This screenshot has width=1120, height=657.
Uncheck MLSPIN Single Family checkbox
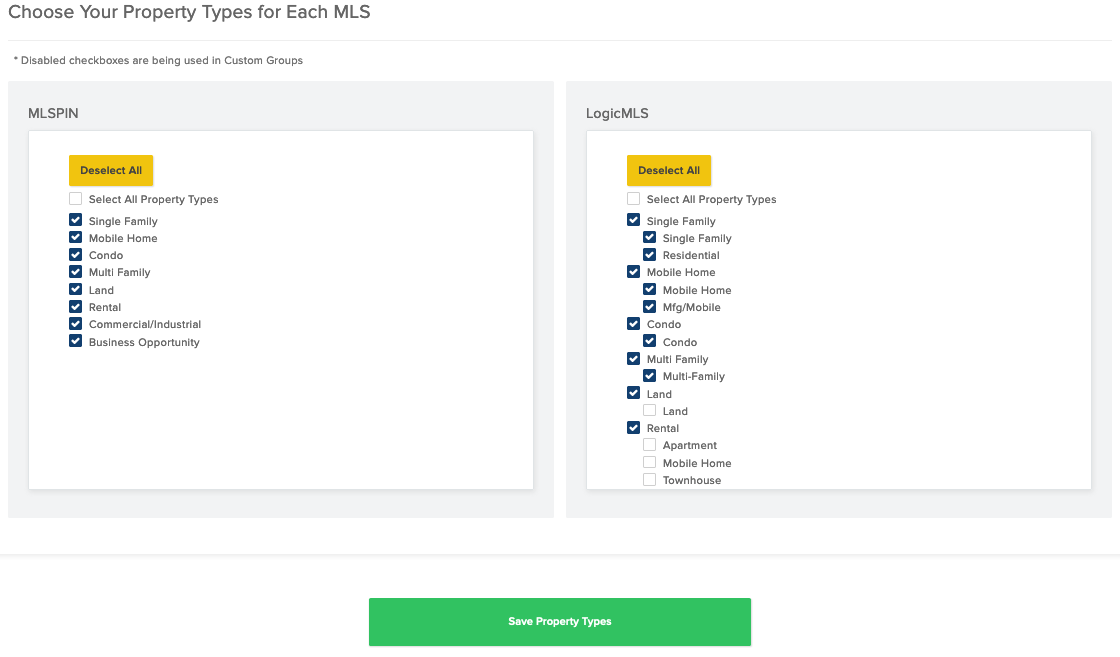(x=76, y=220)
